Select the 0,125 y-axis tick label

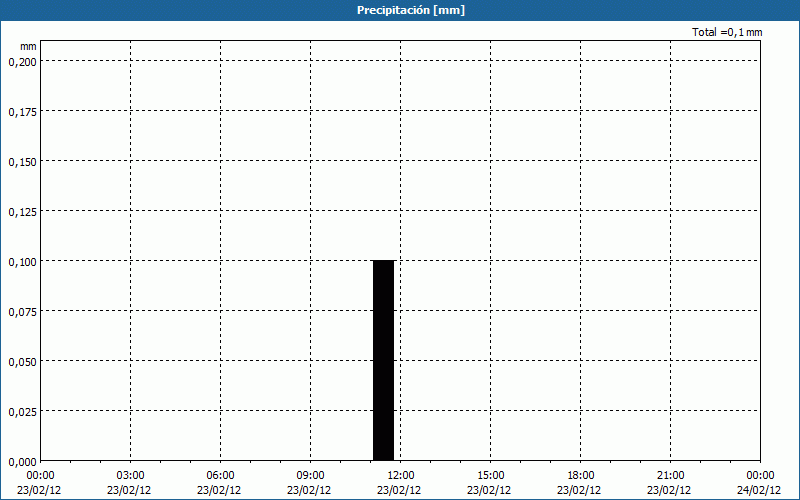coord(22,211)
